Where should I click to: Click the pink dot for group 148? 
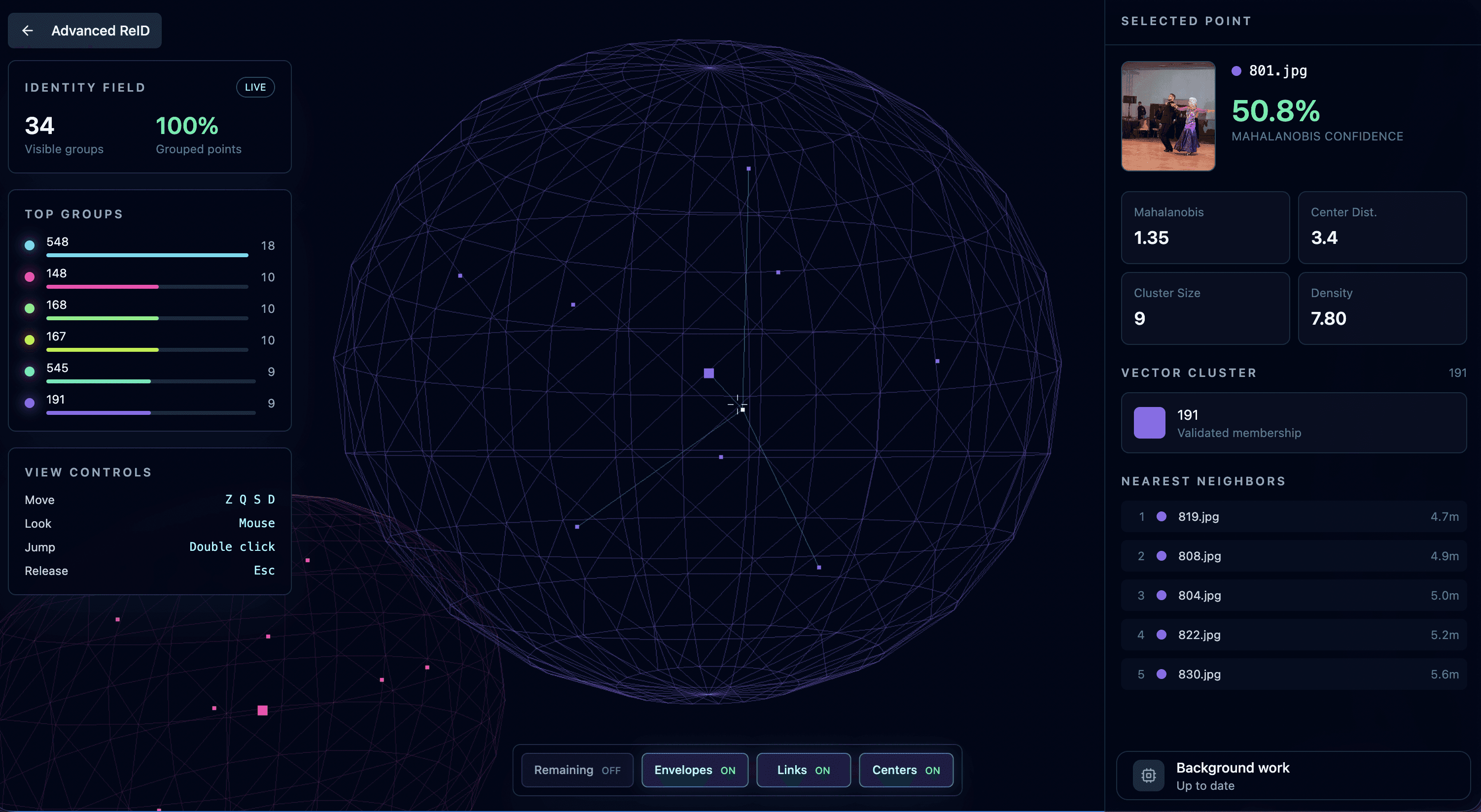point(30,277)
